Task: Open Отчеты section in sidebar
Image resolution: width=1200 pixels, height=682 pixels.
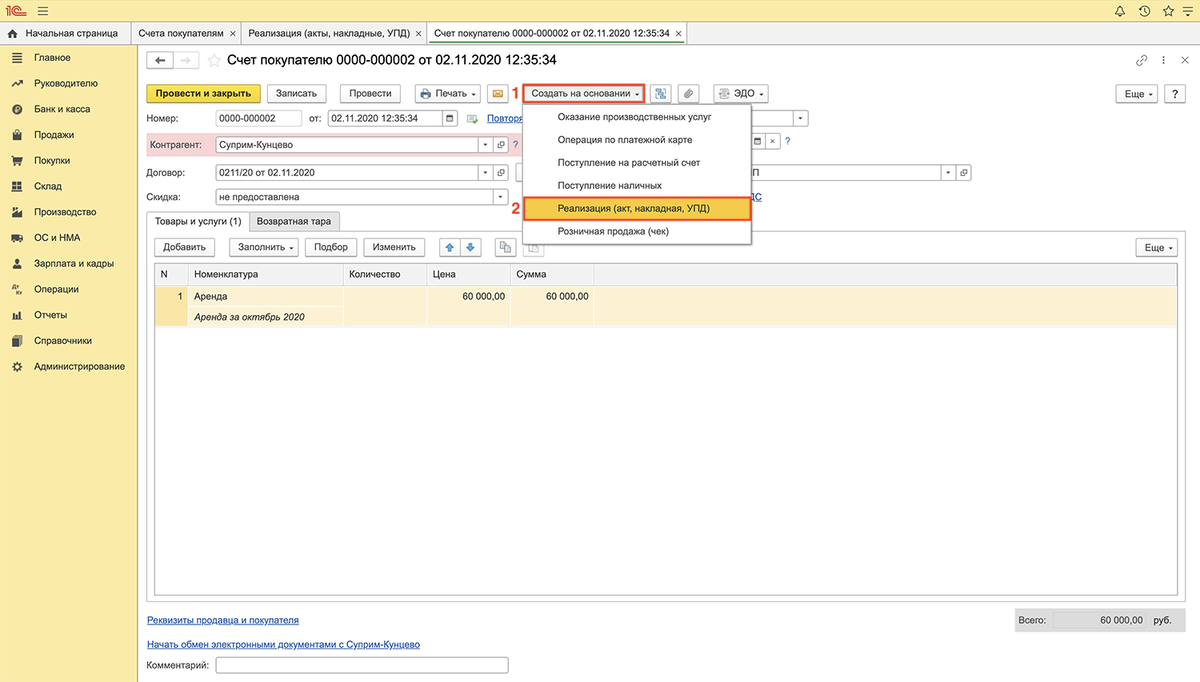Action: point(50,315)
